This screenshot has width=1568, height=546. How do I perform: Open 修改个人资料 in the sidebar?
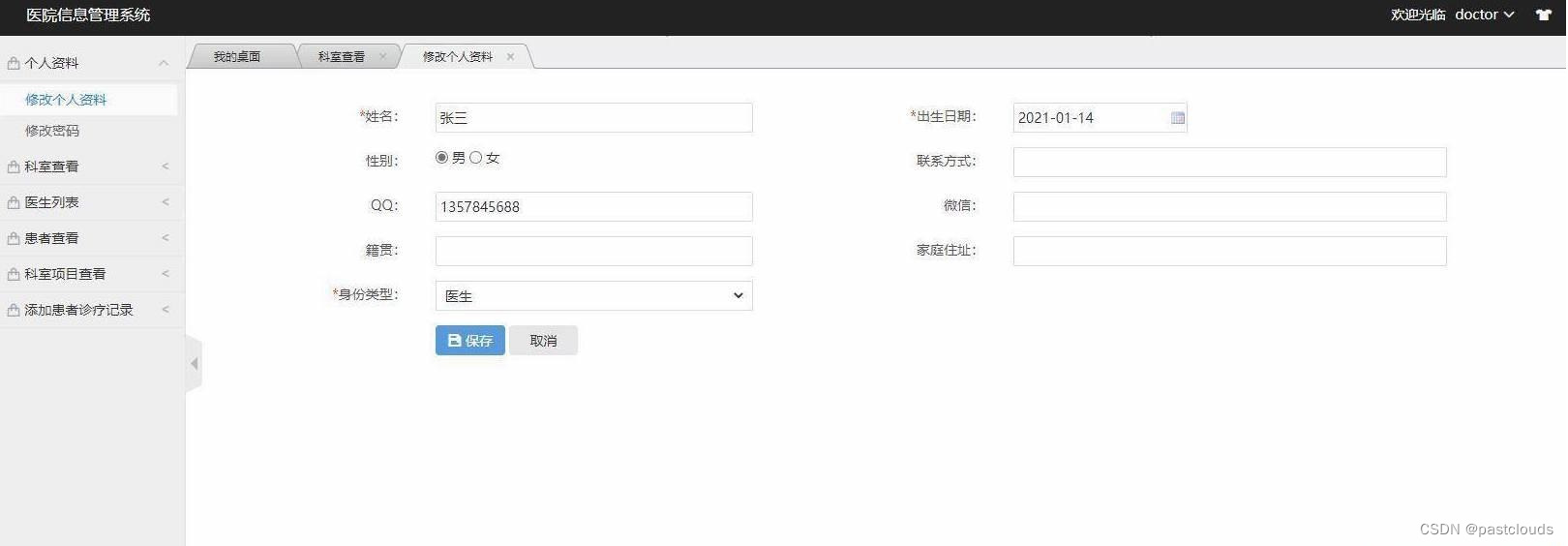pos(66,100)
